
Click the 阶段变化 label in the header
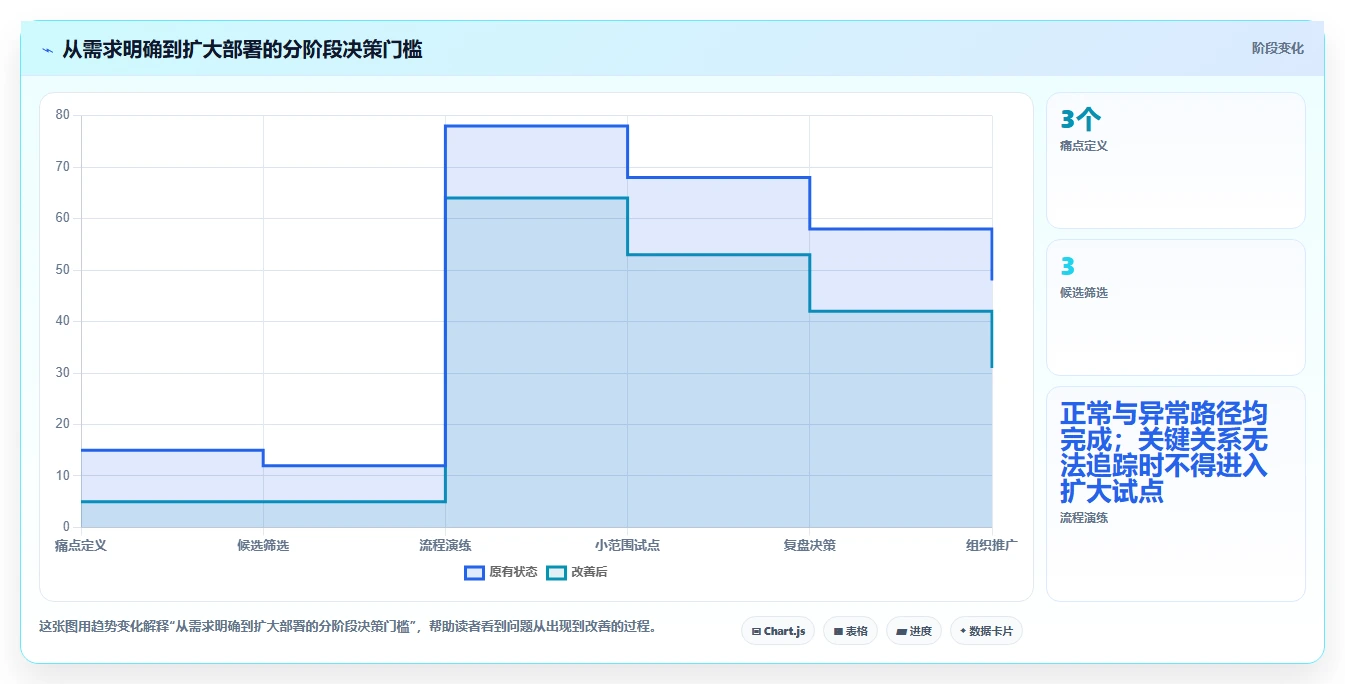pos(1277,48)
